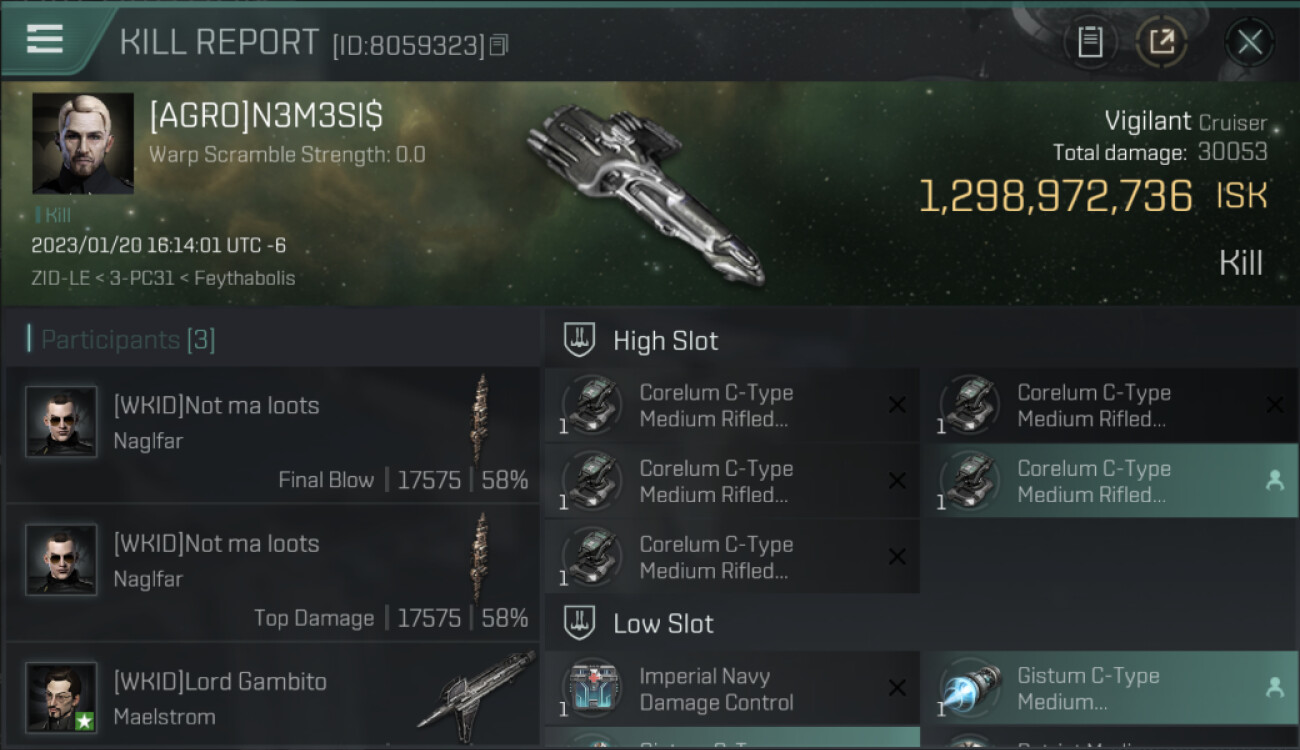Click the Vigilant ship image
1300x750 pixels.
pos(646,192)
